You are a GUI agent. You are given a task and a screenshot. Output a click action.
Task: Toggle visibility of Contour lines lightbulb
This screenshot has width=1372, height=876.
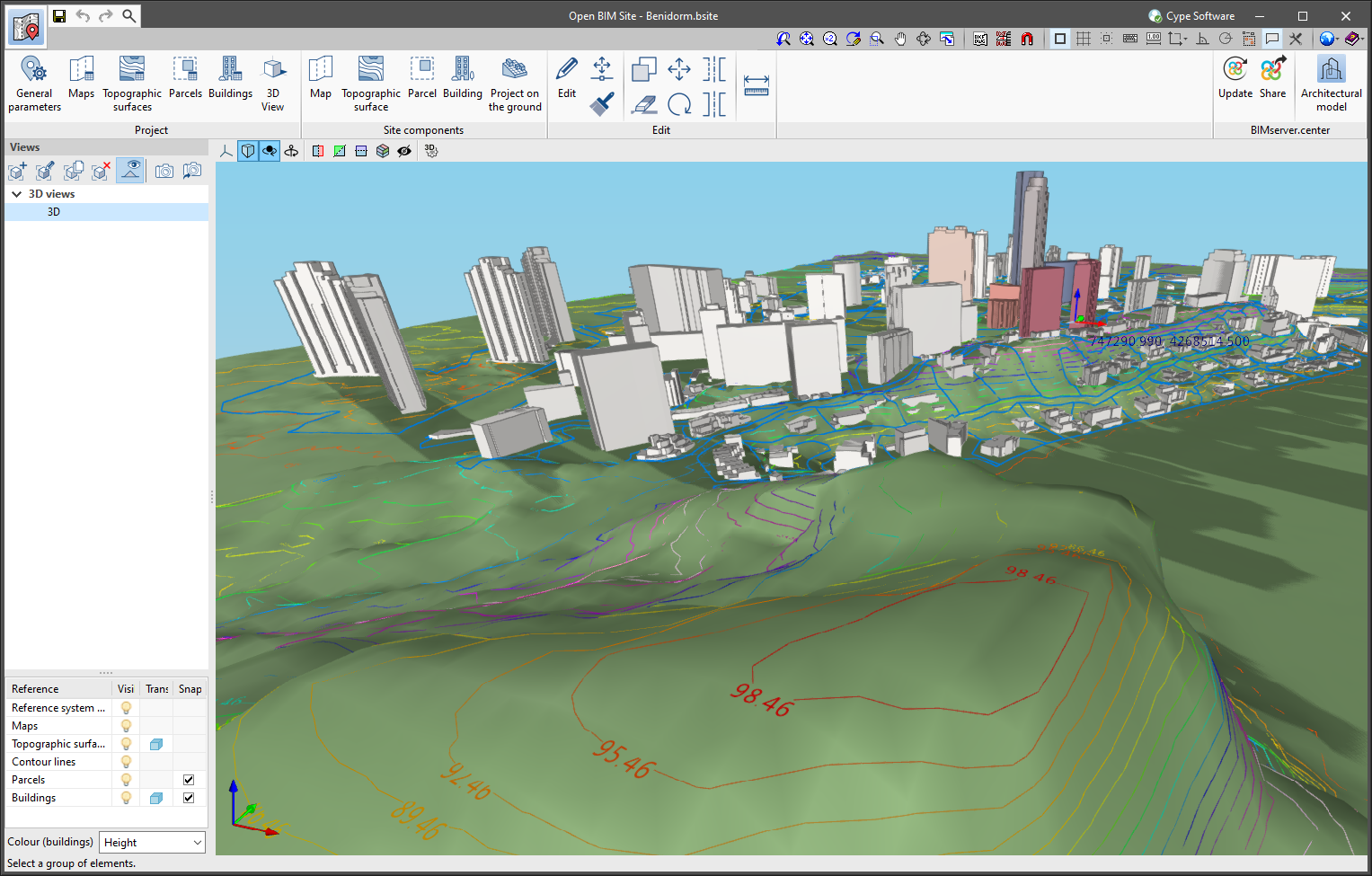[125, 761]
